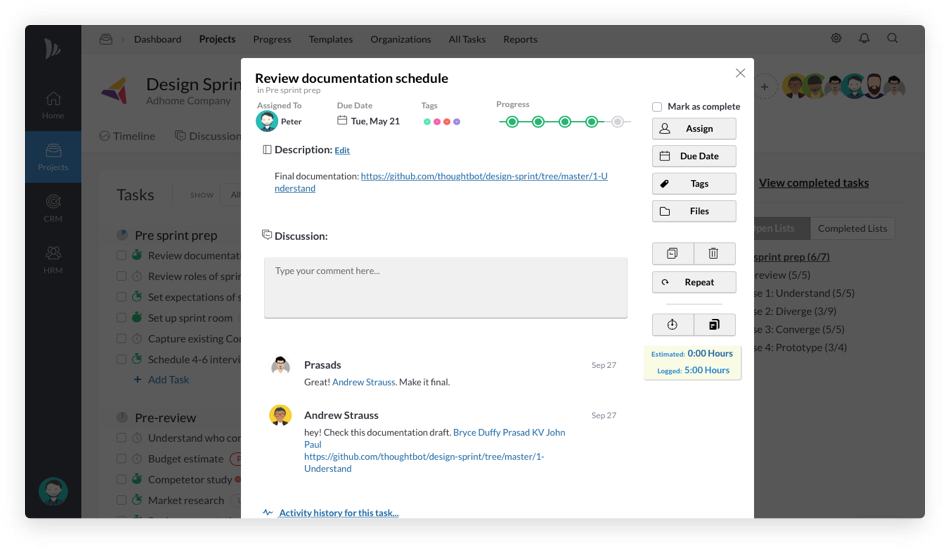Viewport: 946px width, 550px height.
Task: Switch to the Completed Lists tab
Action: (x=852, y=229)
